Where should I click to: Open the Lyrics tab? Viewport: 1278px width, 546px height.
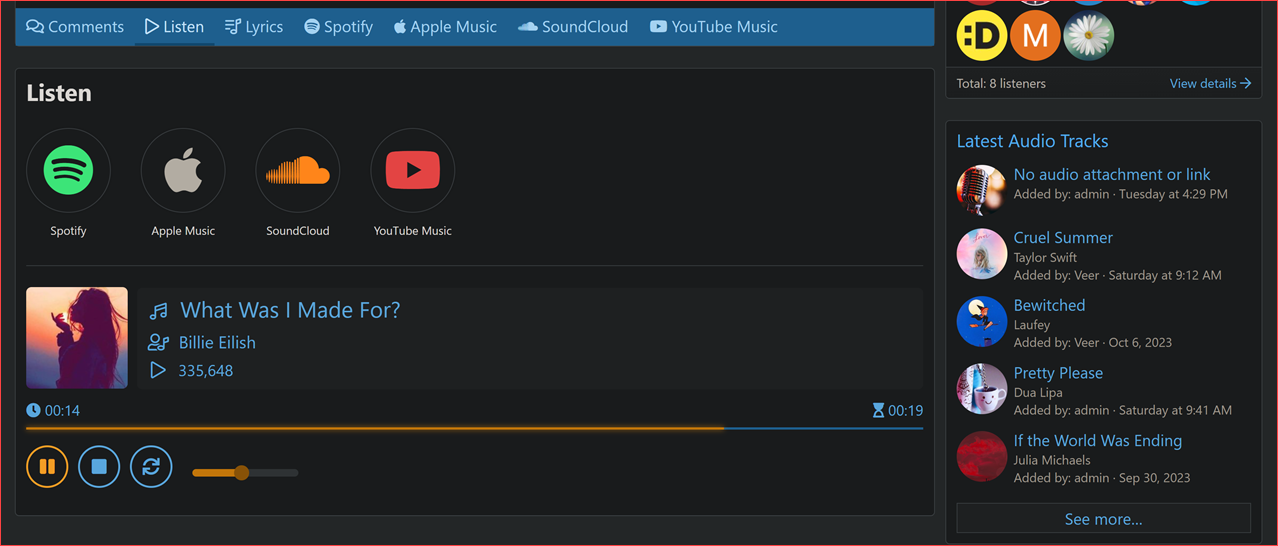[254, 27]
